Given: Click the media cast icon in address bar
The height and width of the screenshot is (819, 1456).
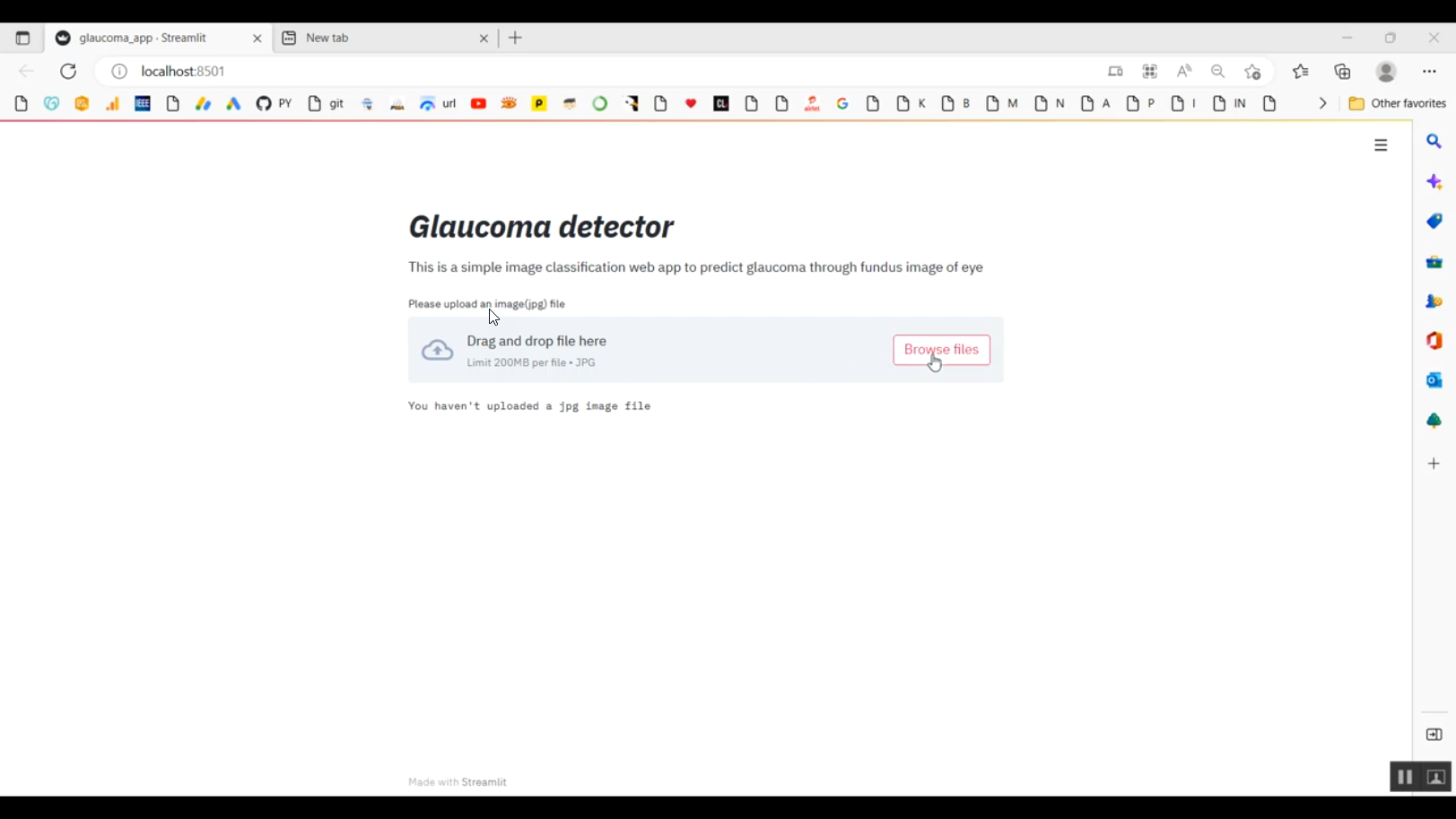Looking at the screenshot, I should [1115, 71].
